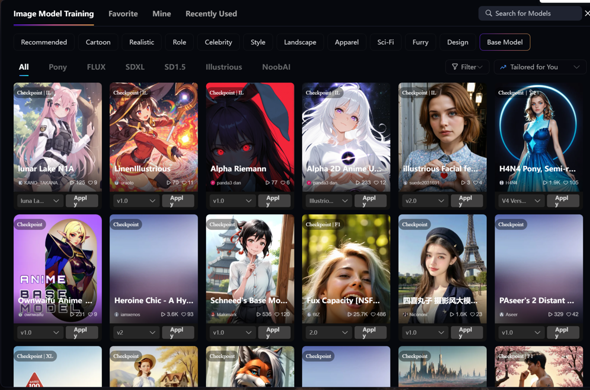Click play count icon on Heroine Chic card

coord(163,314)
